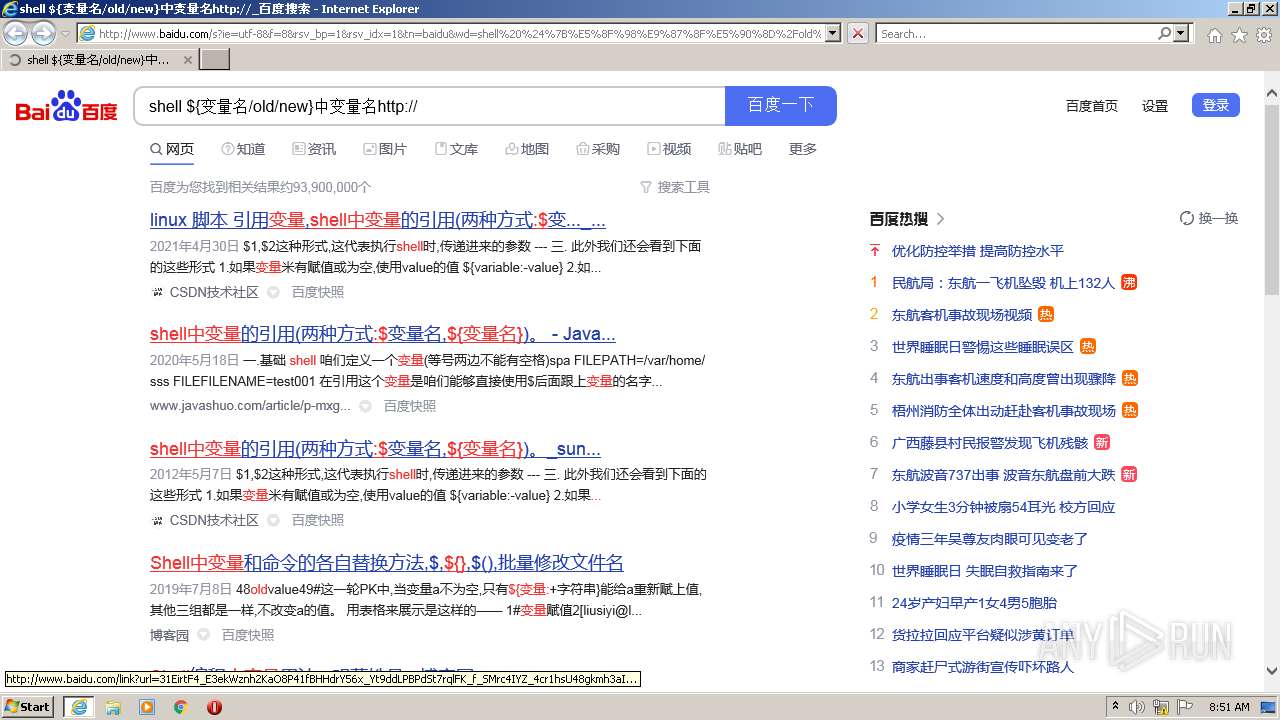The height and width of the screenshot is (720, 1280).
Task: Open hot item 24岁产妇早产1女4男5胞胎
Action: [x=974, y=603]
